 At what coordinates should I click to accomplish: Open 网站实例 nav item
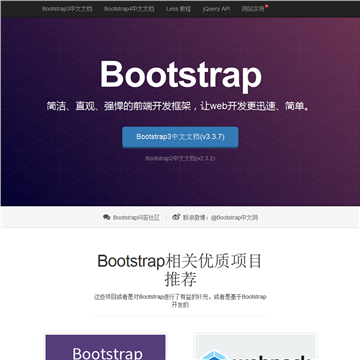pos(253,9)
